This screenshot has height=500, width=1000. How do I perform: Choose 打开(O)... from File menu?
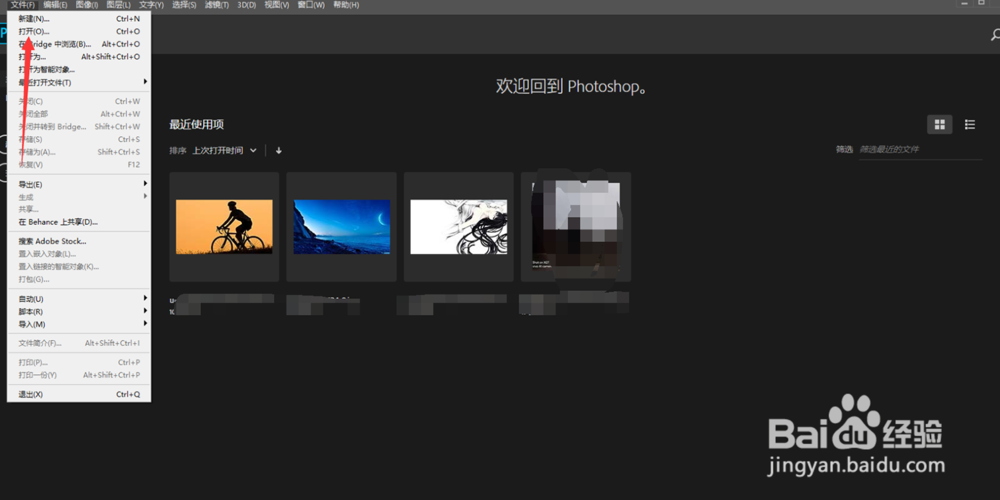click(x=79, y=31)
